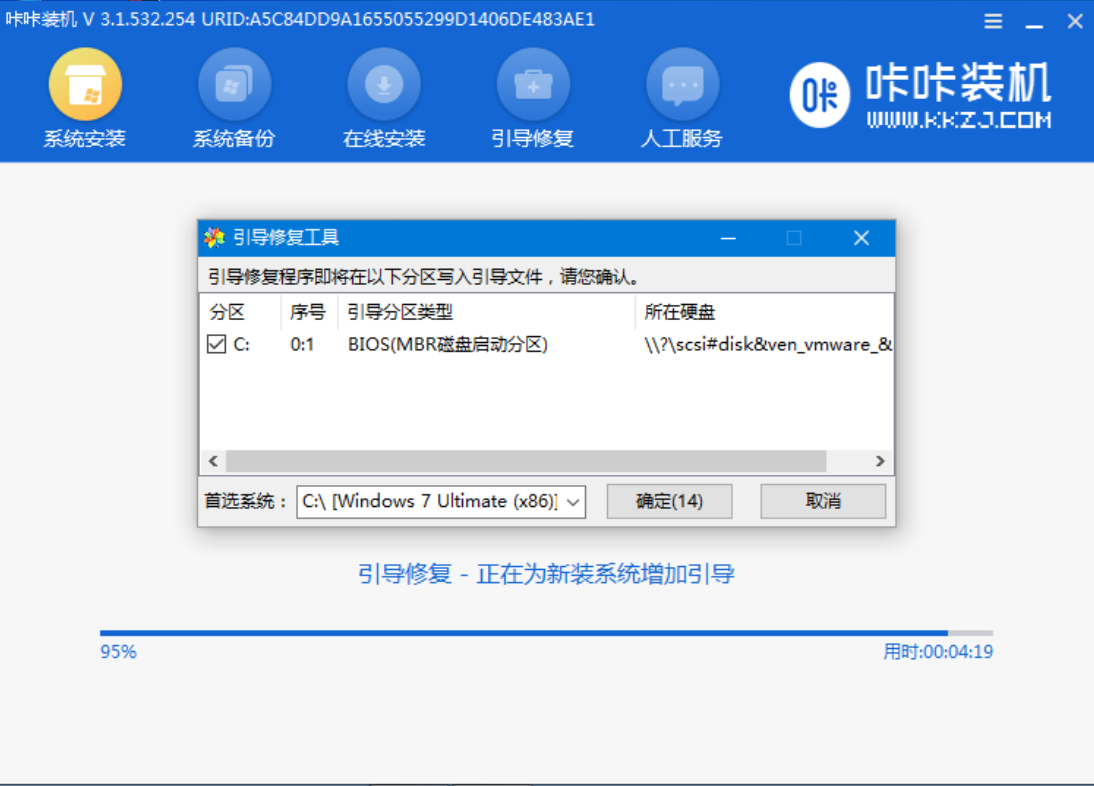Click the 引导修复 - 正在为新装系统增加引导 status text
The height and width of the screenshot is (786, 1094).
(x=546, y=574)
